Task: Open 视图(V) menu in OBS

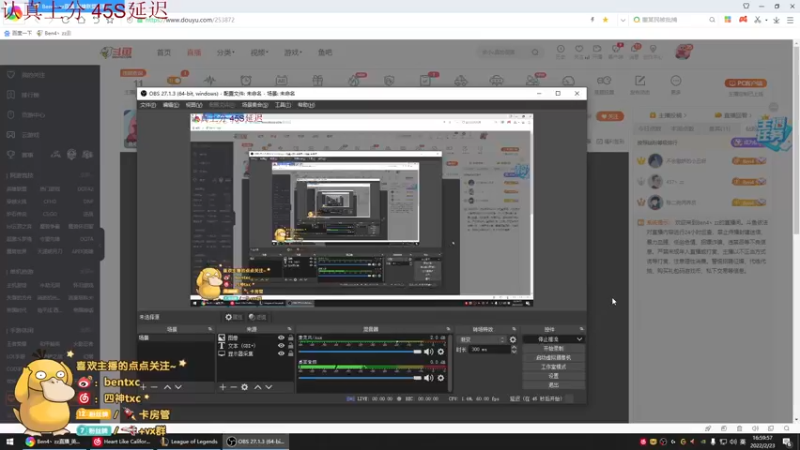Action: tap(194, 105)
